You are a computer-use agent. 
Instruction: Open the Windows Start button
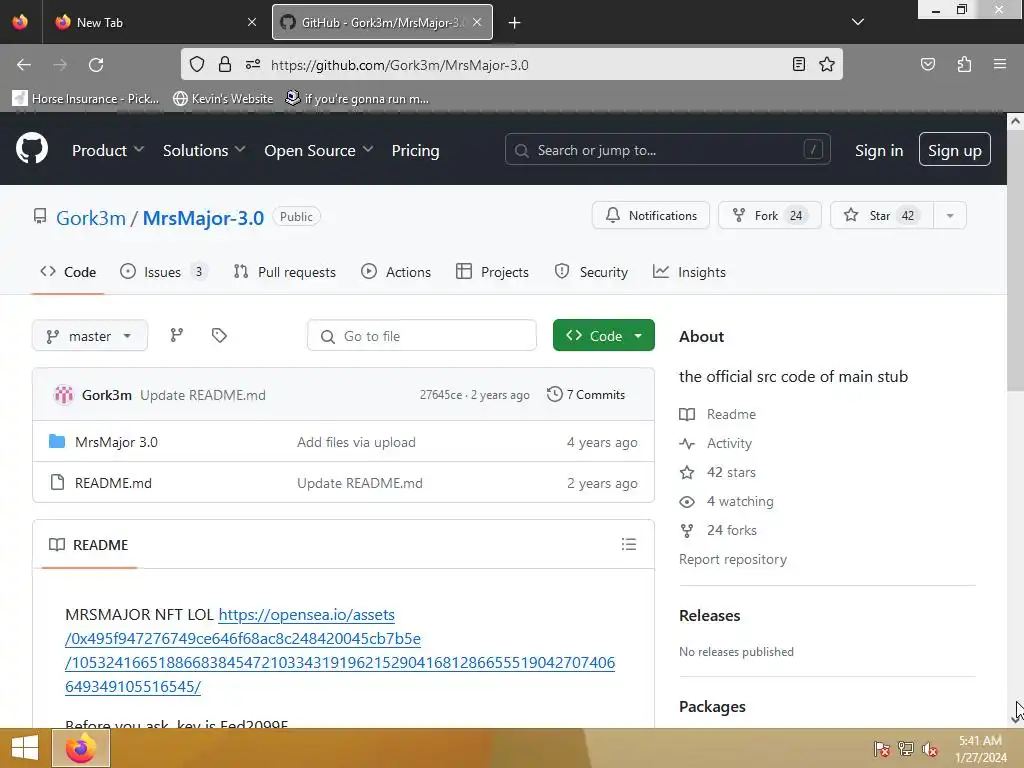click(x=24, y=748)
